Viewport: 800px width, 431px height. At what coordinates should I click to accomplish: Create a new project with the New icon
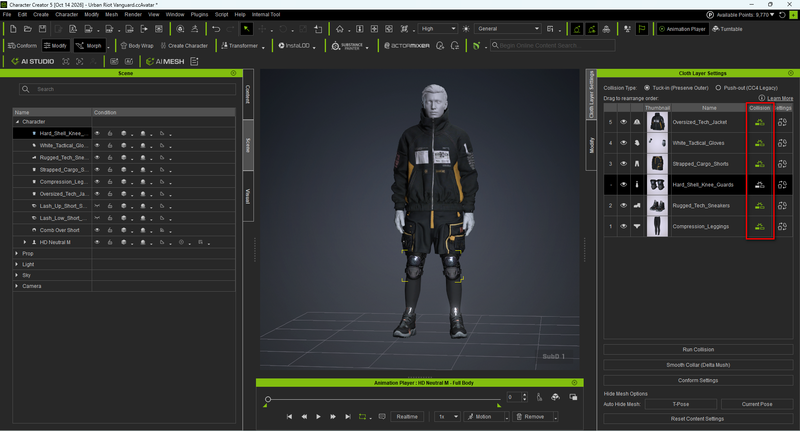(13, 29)
